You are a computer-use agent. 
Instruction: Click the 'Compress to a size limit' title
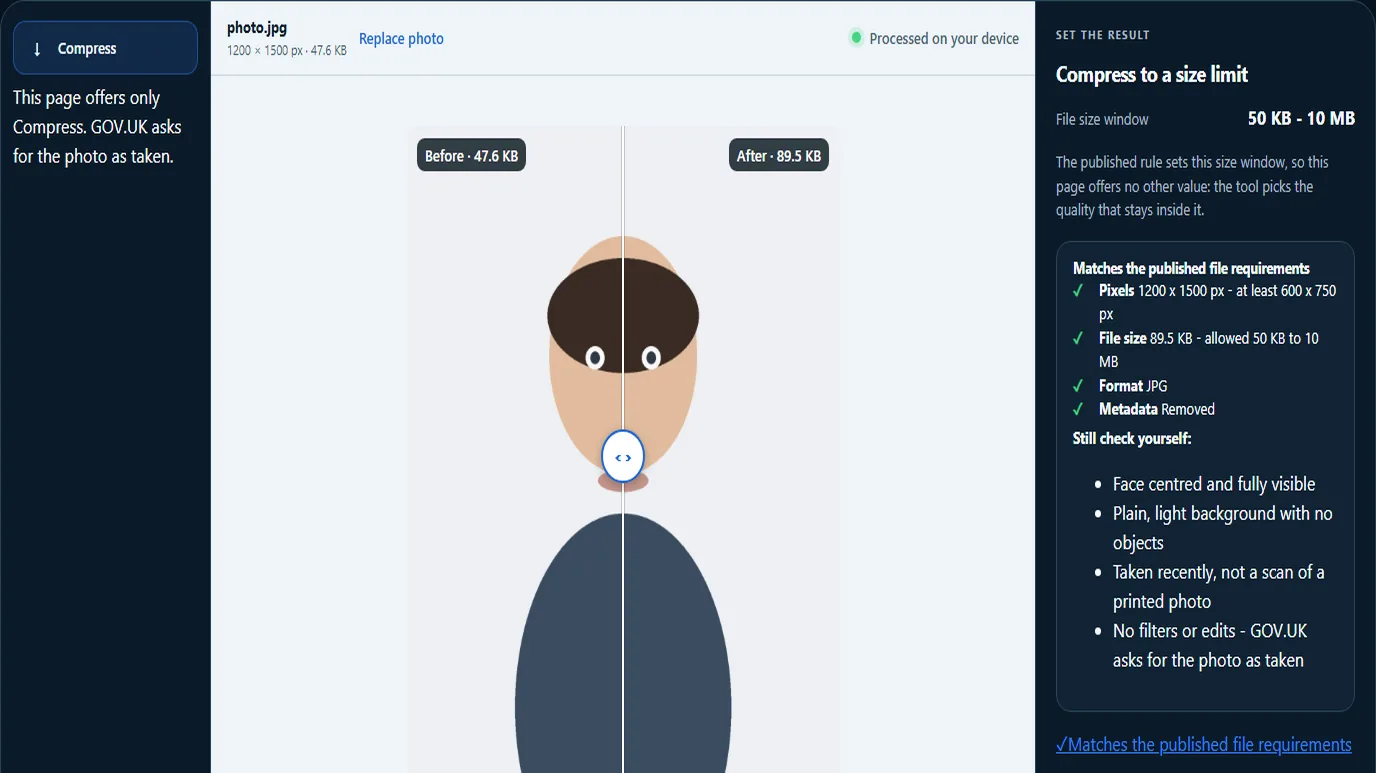coord(1152,75)
